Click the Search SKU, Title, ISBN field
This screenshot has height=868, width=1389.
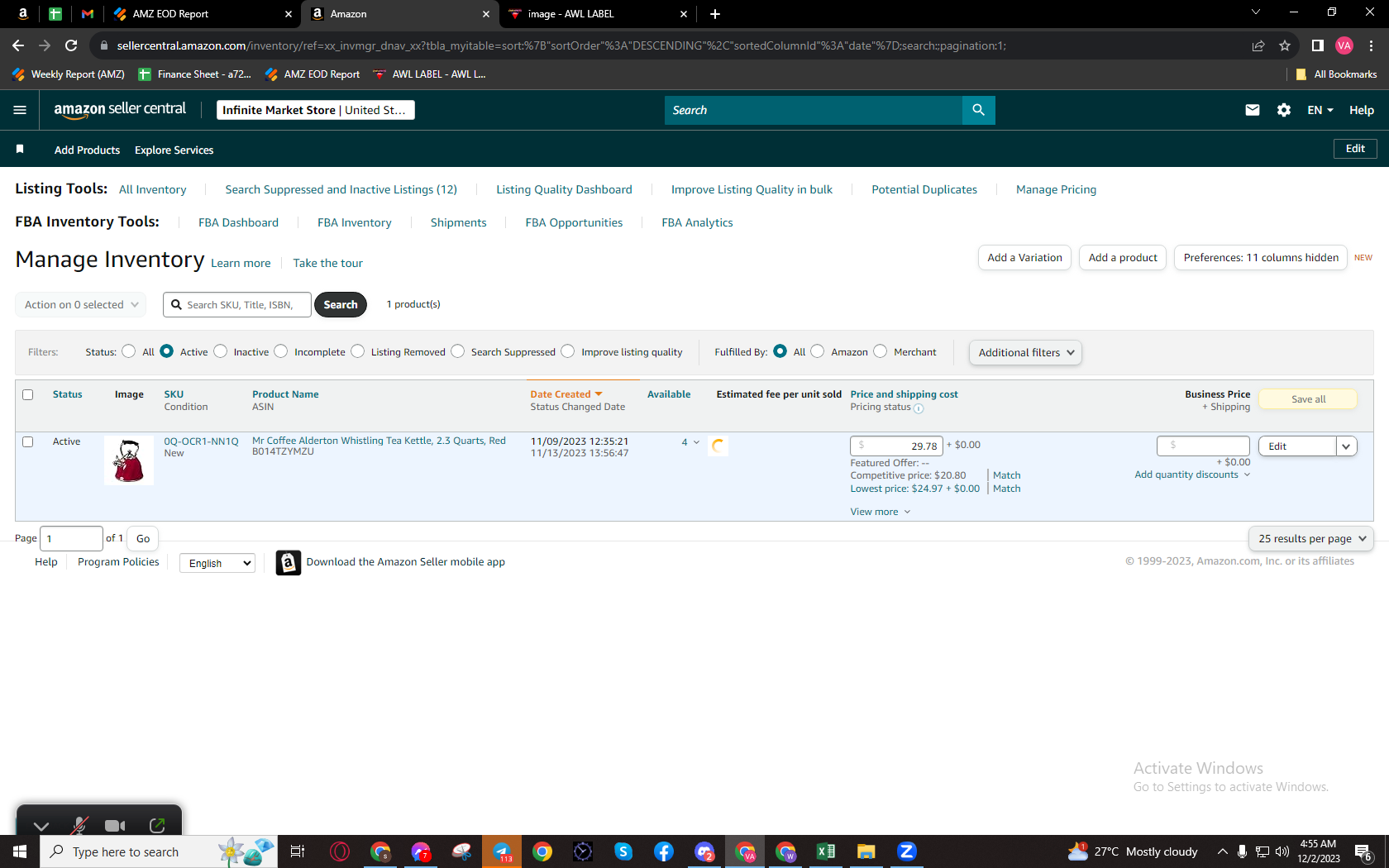click(237, 304)
